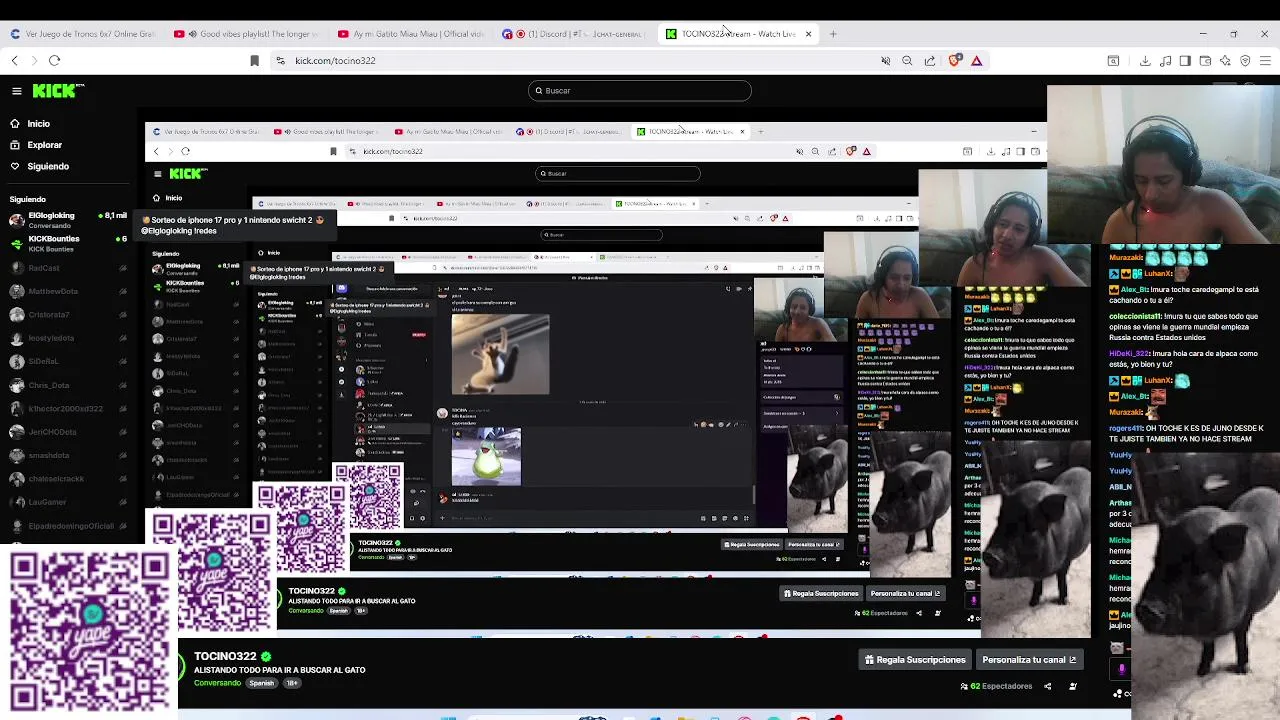
Task: Click the share icon beside Espectadores
Action: [1047, 686]
